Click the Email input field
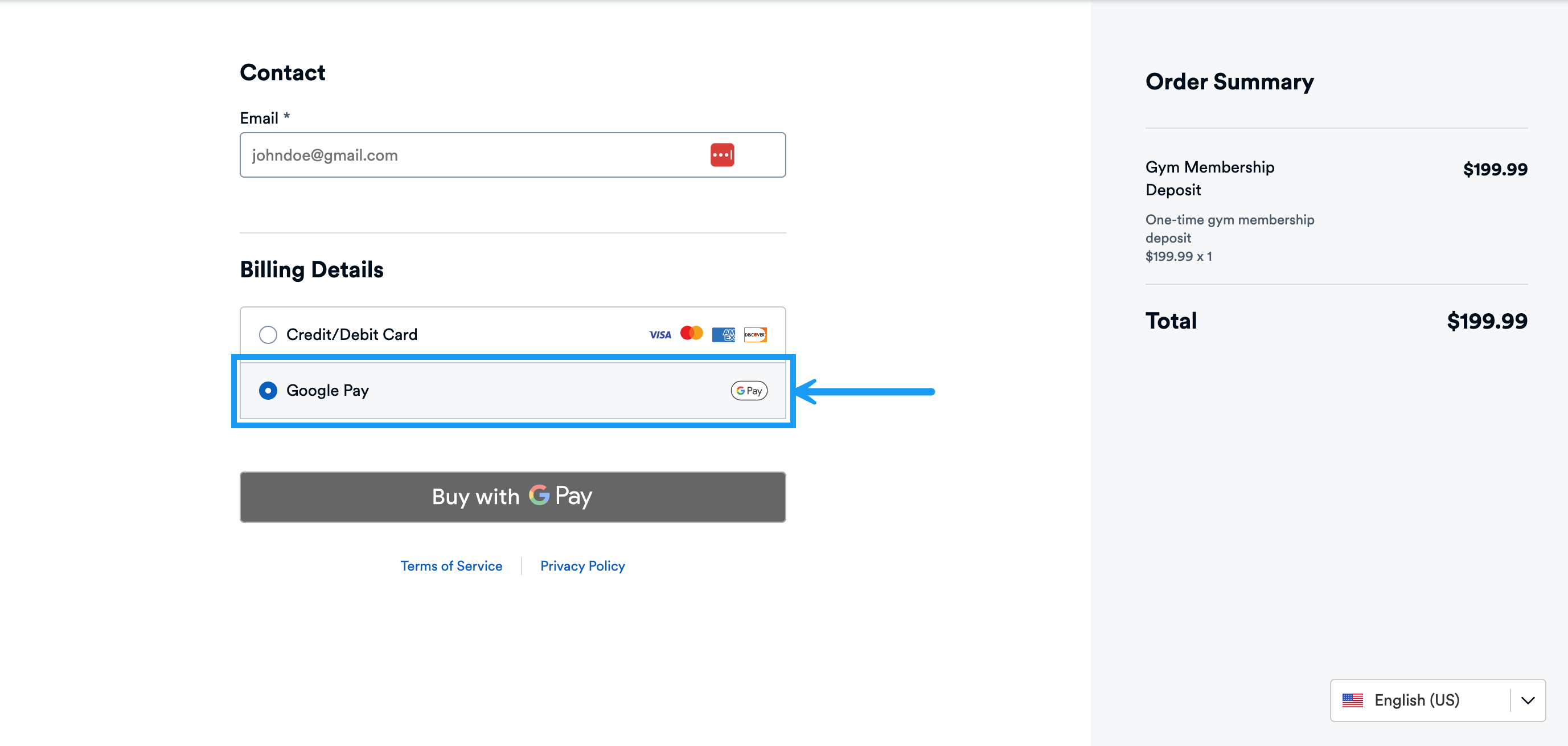The height and width of the screenshot is (746, 1568). 481,155
